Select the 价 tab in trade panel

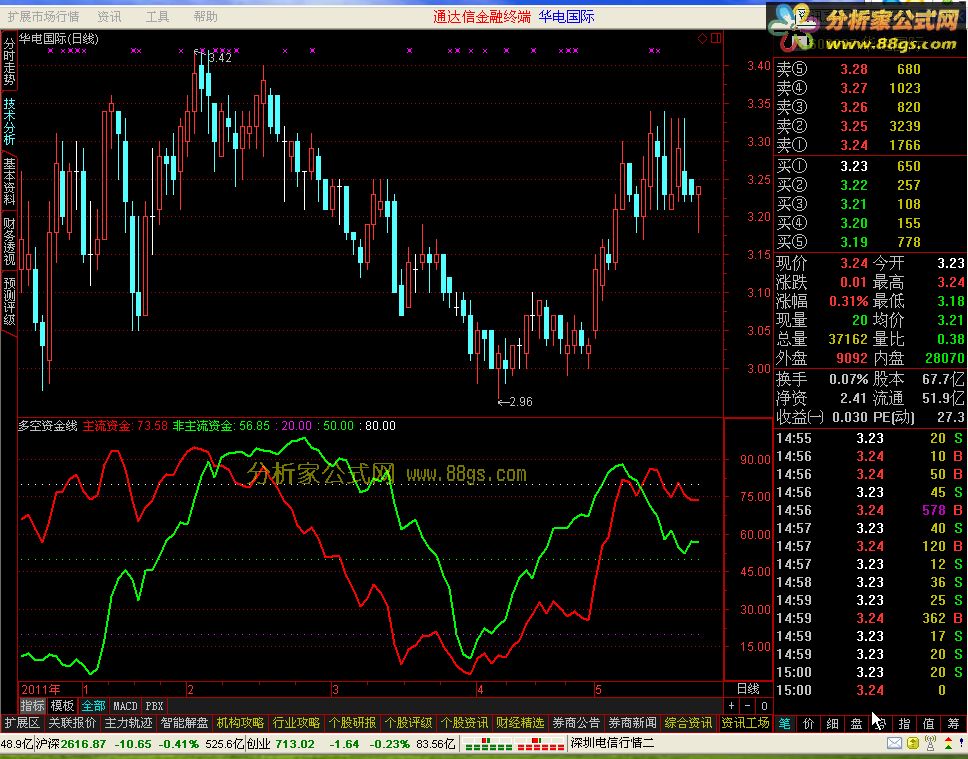click(x=808, y=723)
